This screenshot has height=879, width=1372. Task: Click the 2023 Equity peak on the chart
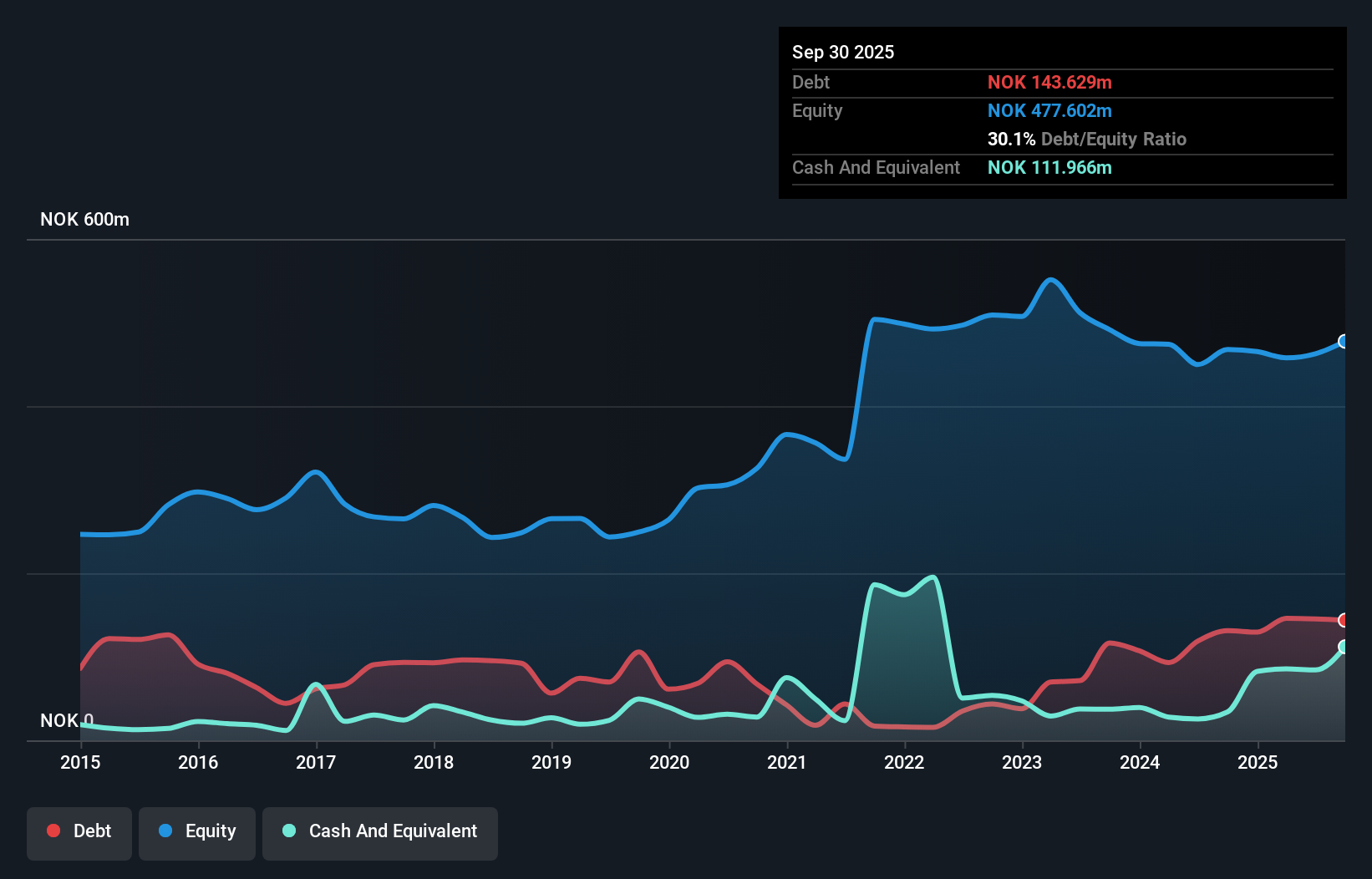[1051, 282]
